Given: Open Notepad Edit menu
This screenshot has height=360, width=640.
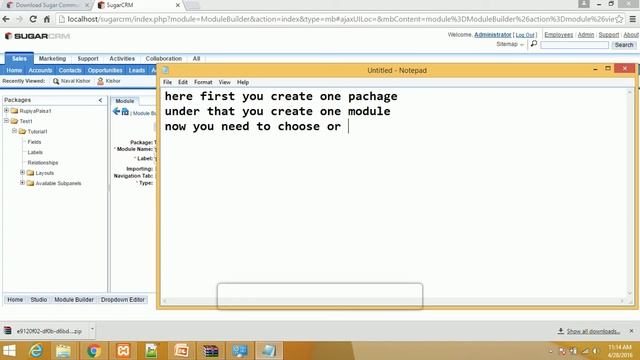Looking at the screenshot, I should [x=183, y=82].
